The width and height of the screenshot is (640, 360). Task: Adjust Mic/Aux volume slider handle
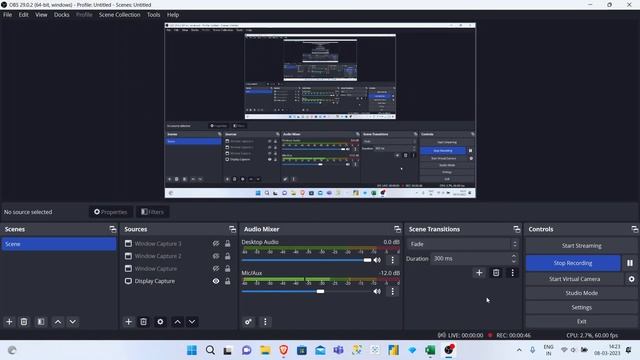320,291
